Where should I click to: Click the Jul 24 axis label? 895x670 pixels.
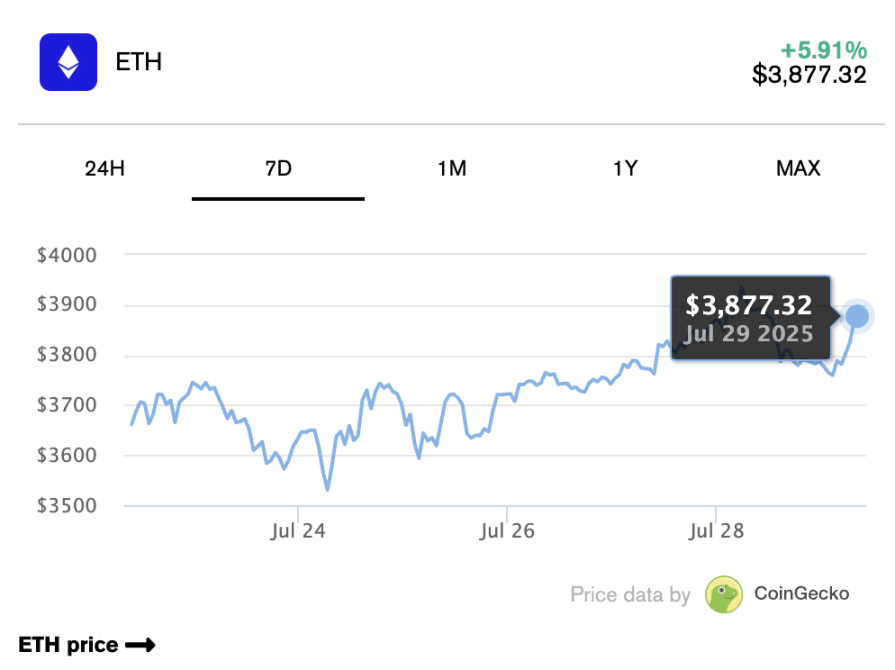point(298,531)
